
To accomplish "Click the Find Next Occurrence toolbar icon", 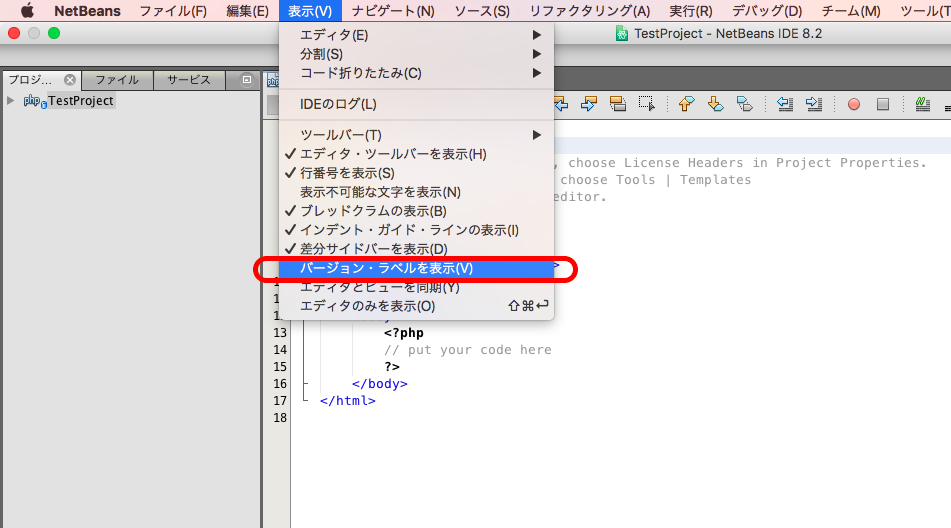I will click(x=588, y=104).
